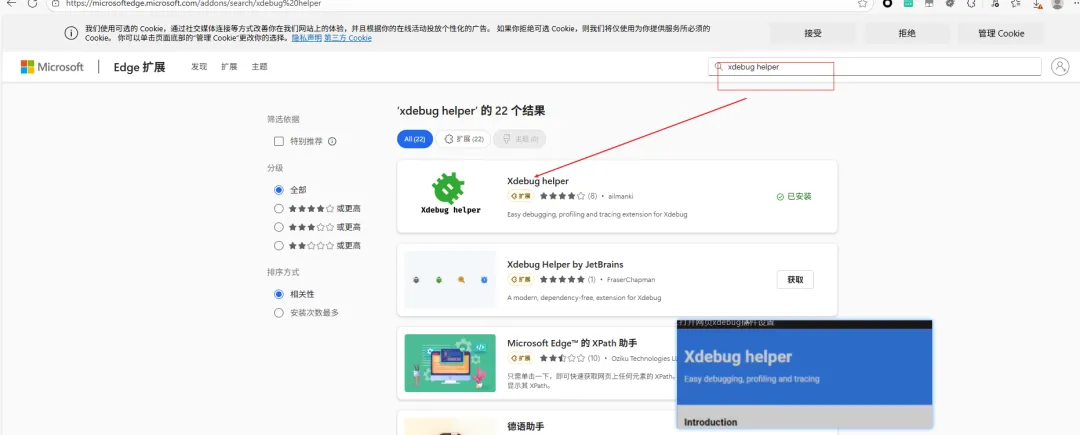Open the teal extension icon in toolbar
The height and width of the screenshot is (435, 1080).
pyautogui.click(x=908, y=3)
